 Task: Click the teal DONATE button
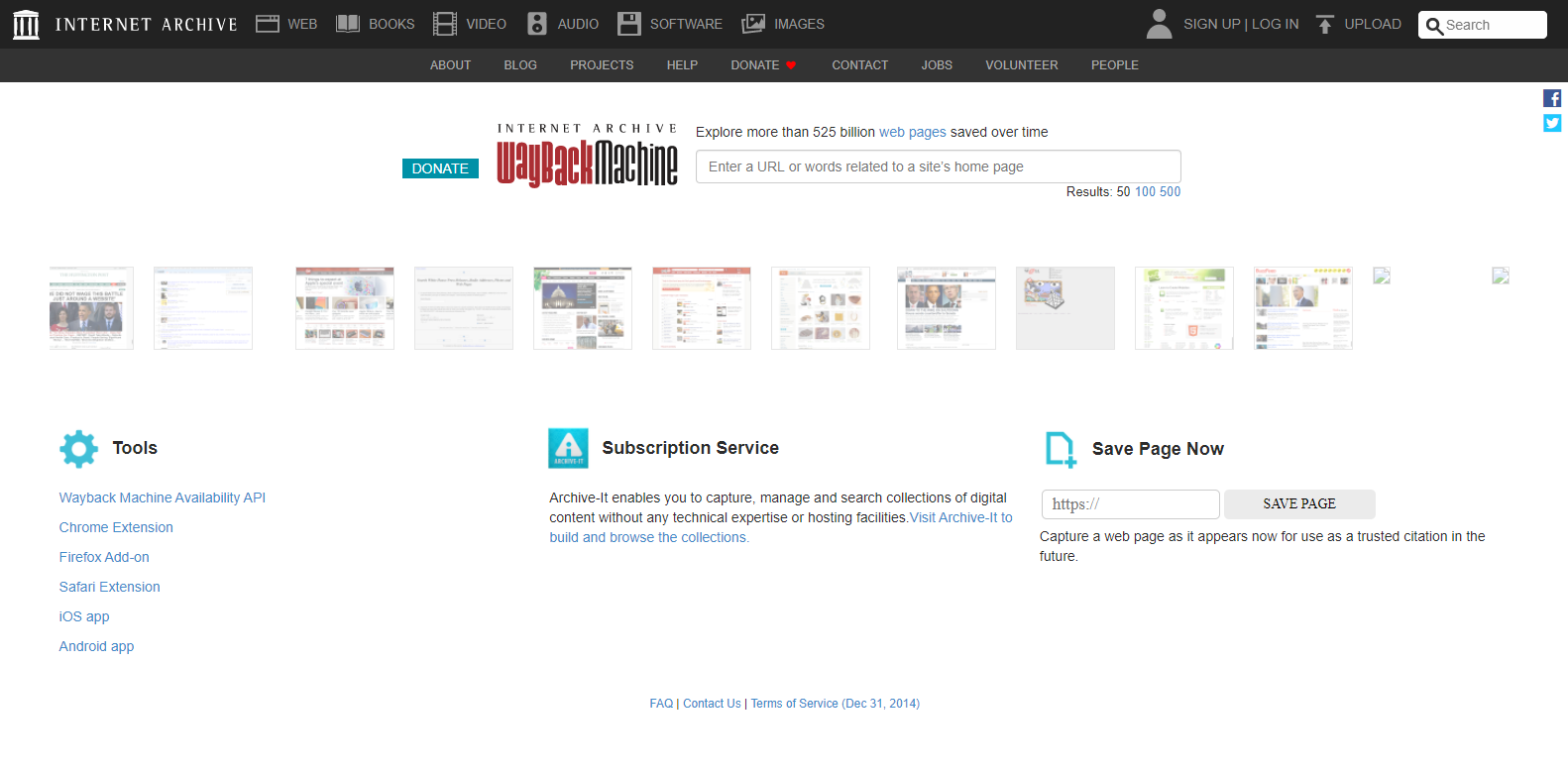coord(440,168)
